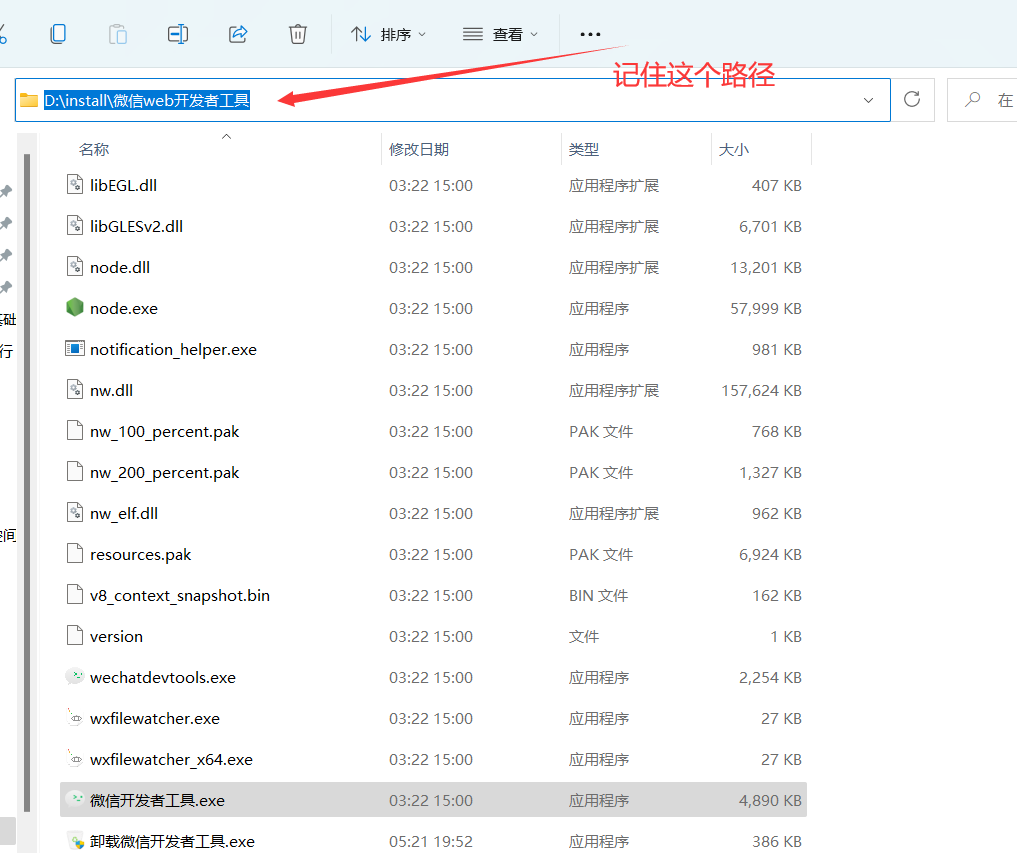Viewport: 1017px width, 853px height.
Task: Select wxfilewatcher_x64.exe icon
Action: [x=75, y=758]
